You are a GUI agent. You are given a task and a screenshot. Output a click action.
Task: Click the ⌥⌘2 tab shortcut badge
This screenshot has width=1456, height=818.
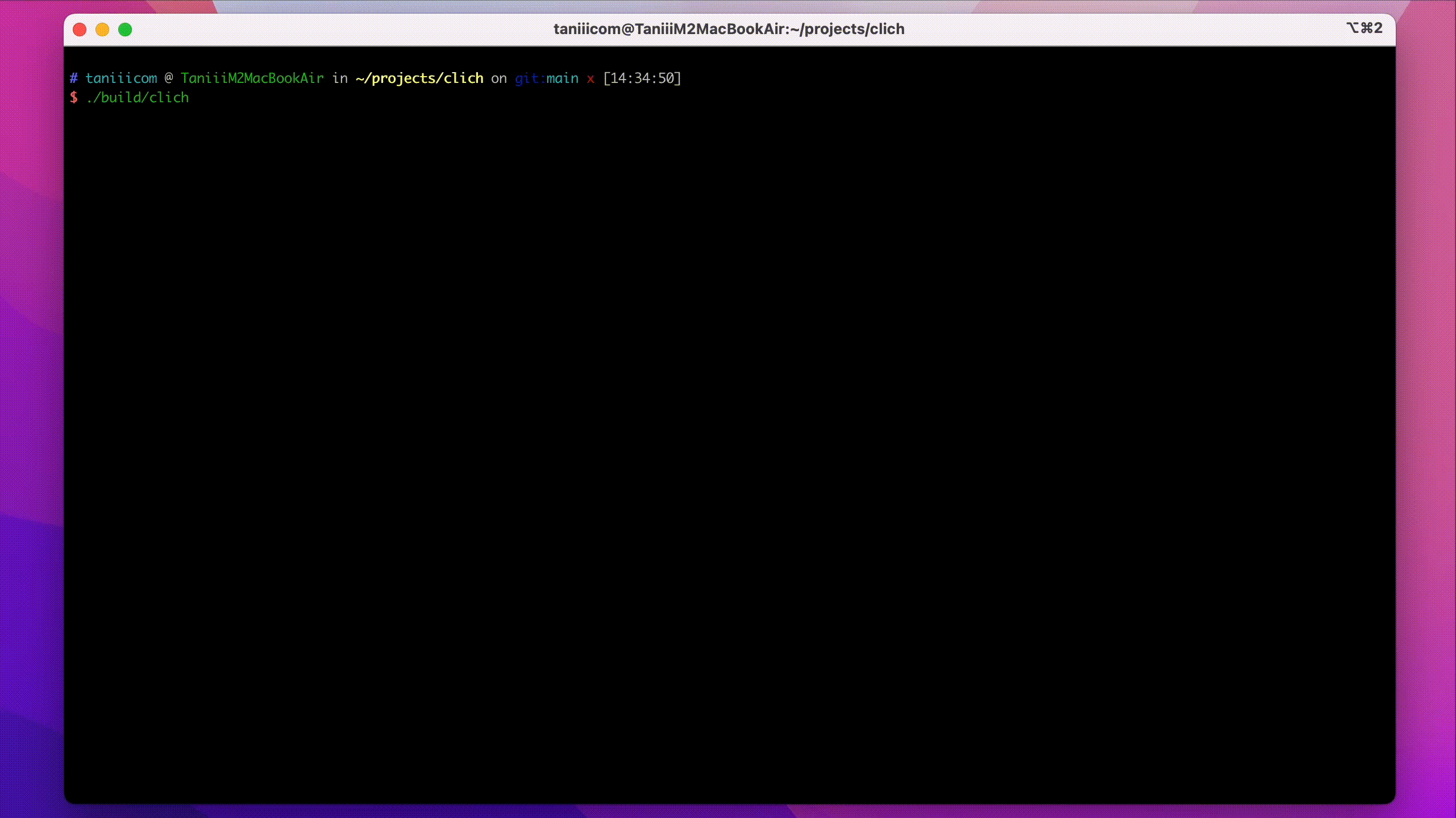[1365, 28]
